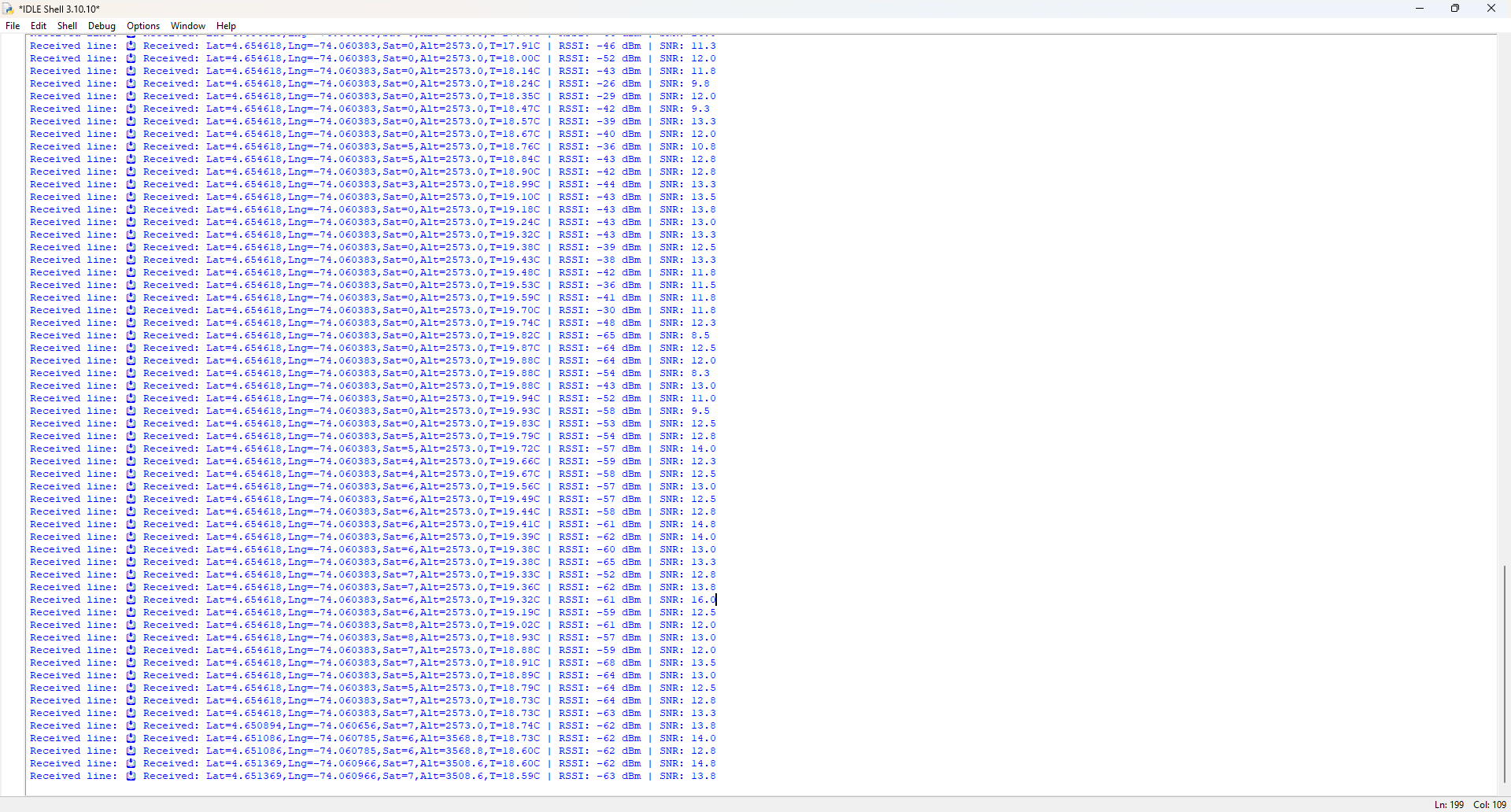The height and width of the screenshot is (812, 1511).
Task: Click 'SNR: 9.5' on the T=19.93C row
Action: (685, 411)
